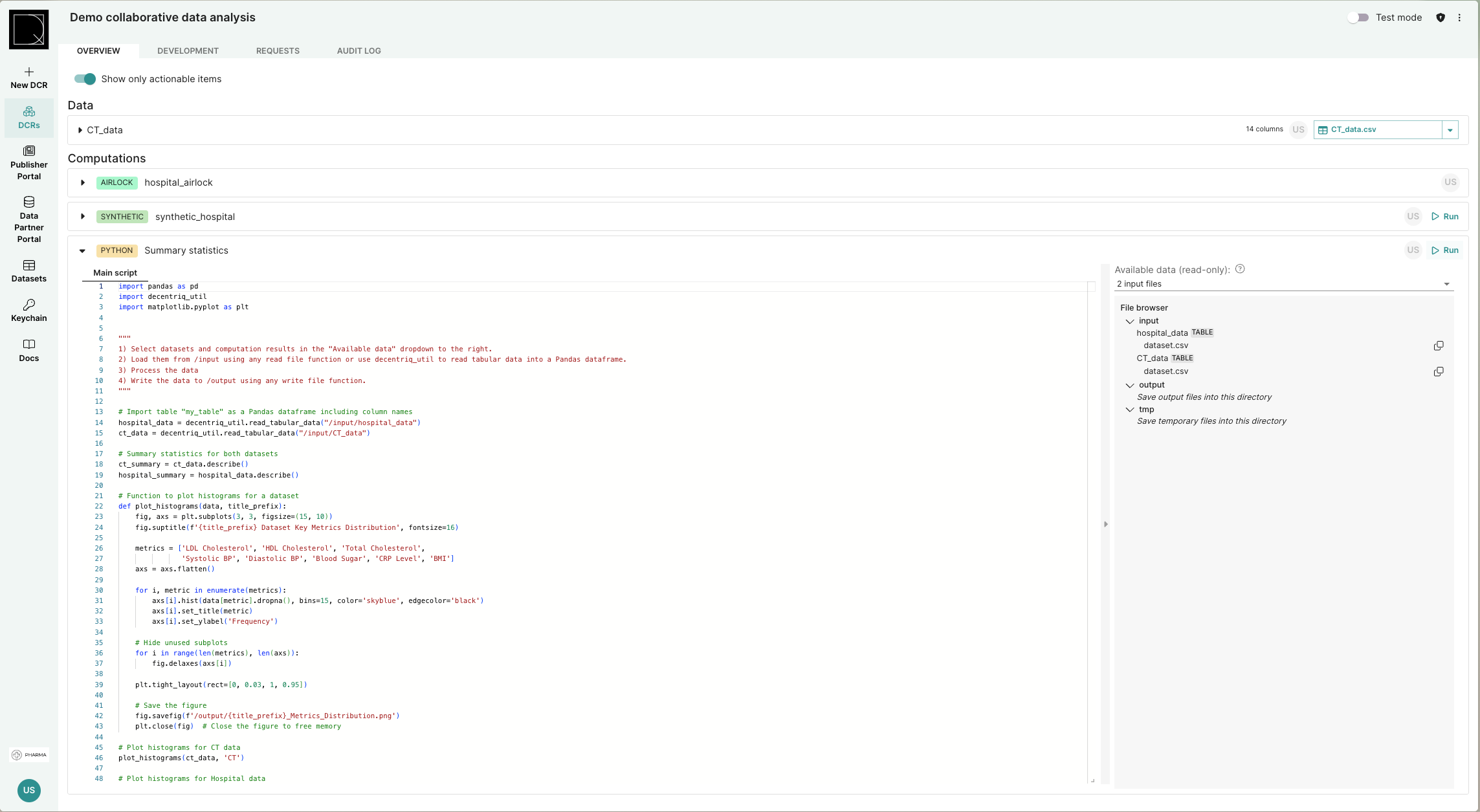Viewport: 1480px width, 812px height.
Task: Click the SYNTHETIC tag label
Action: [122, 217]
